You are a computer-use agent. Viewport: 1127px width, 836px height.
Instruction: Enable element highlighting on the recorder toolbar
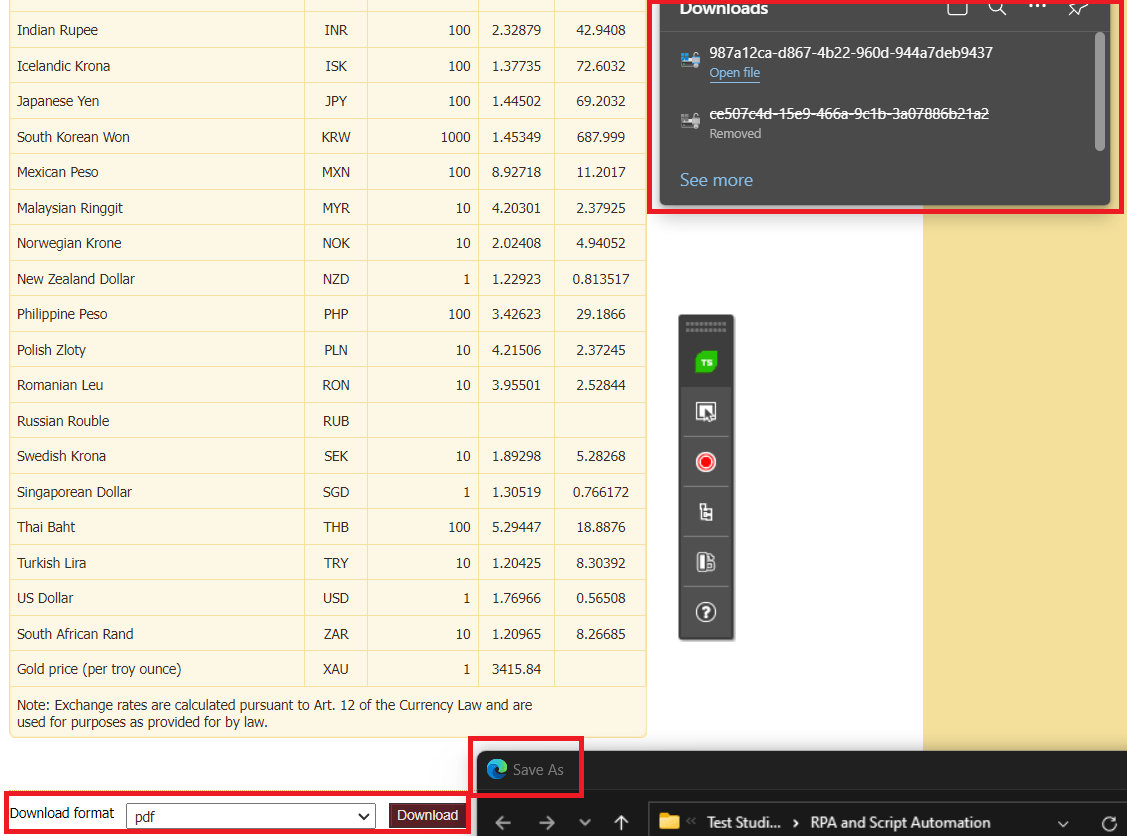pyautogui.click(x=706, y=412)
